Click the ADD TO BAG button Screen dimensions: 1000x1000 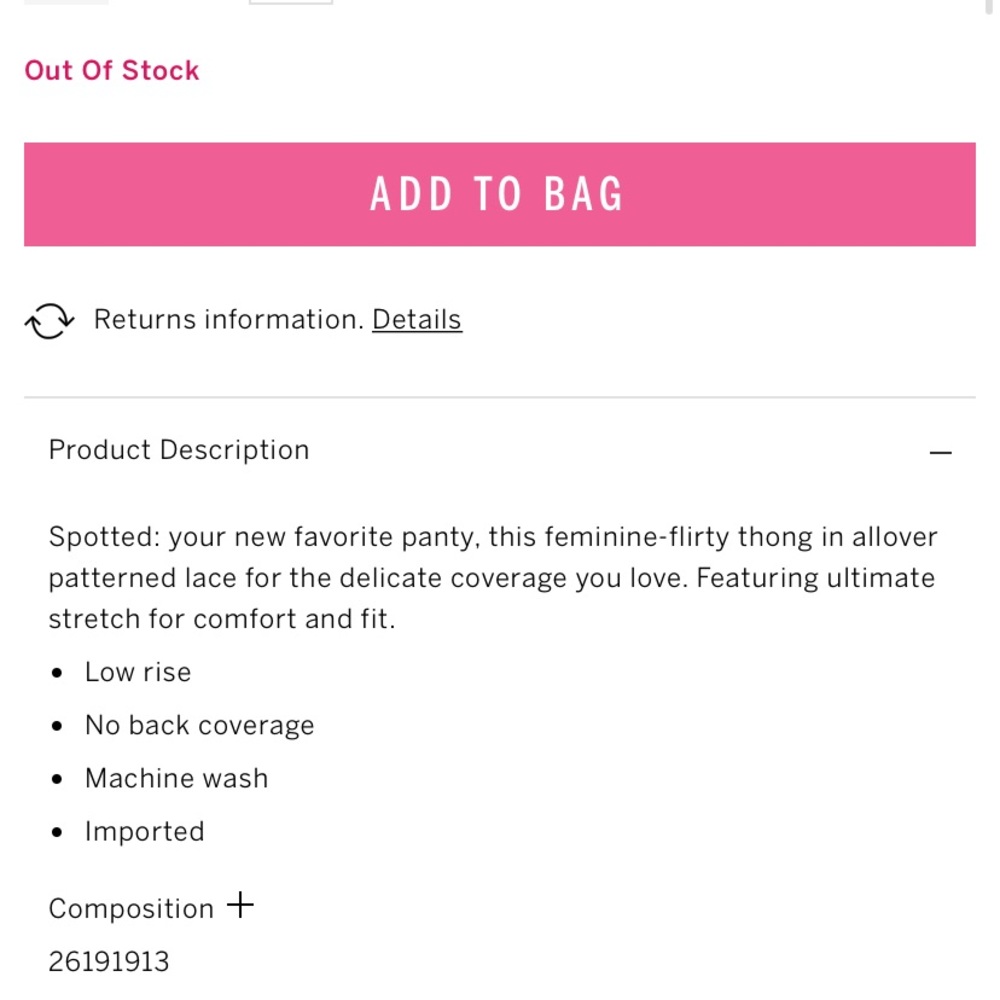tap(499, 194)
